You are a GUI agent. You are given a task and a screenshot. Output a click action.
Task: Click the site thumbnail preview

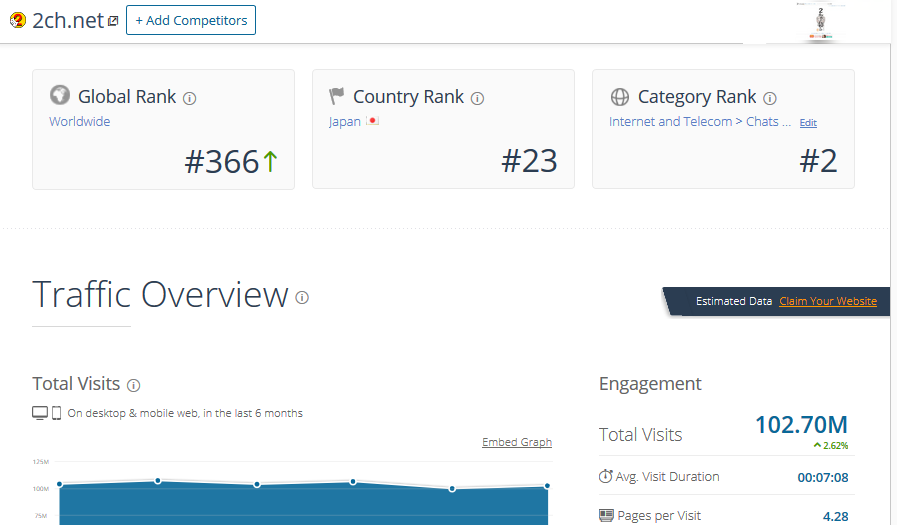820,22
